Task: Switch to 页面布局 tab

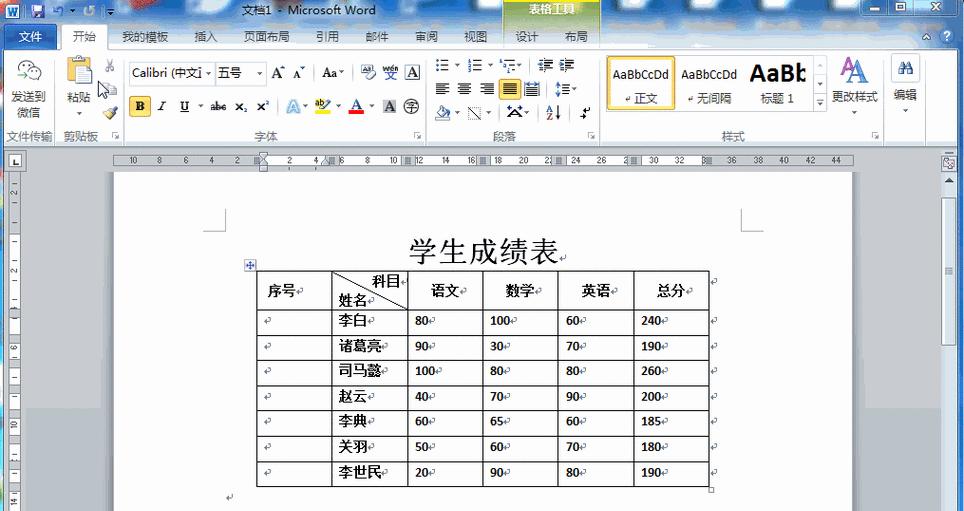Action: pyautogui.click(x=266, y=37)
